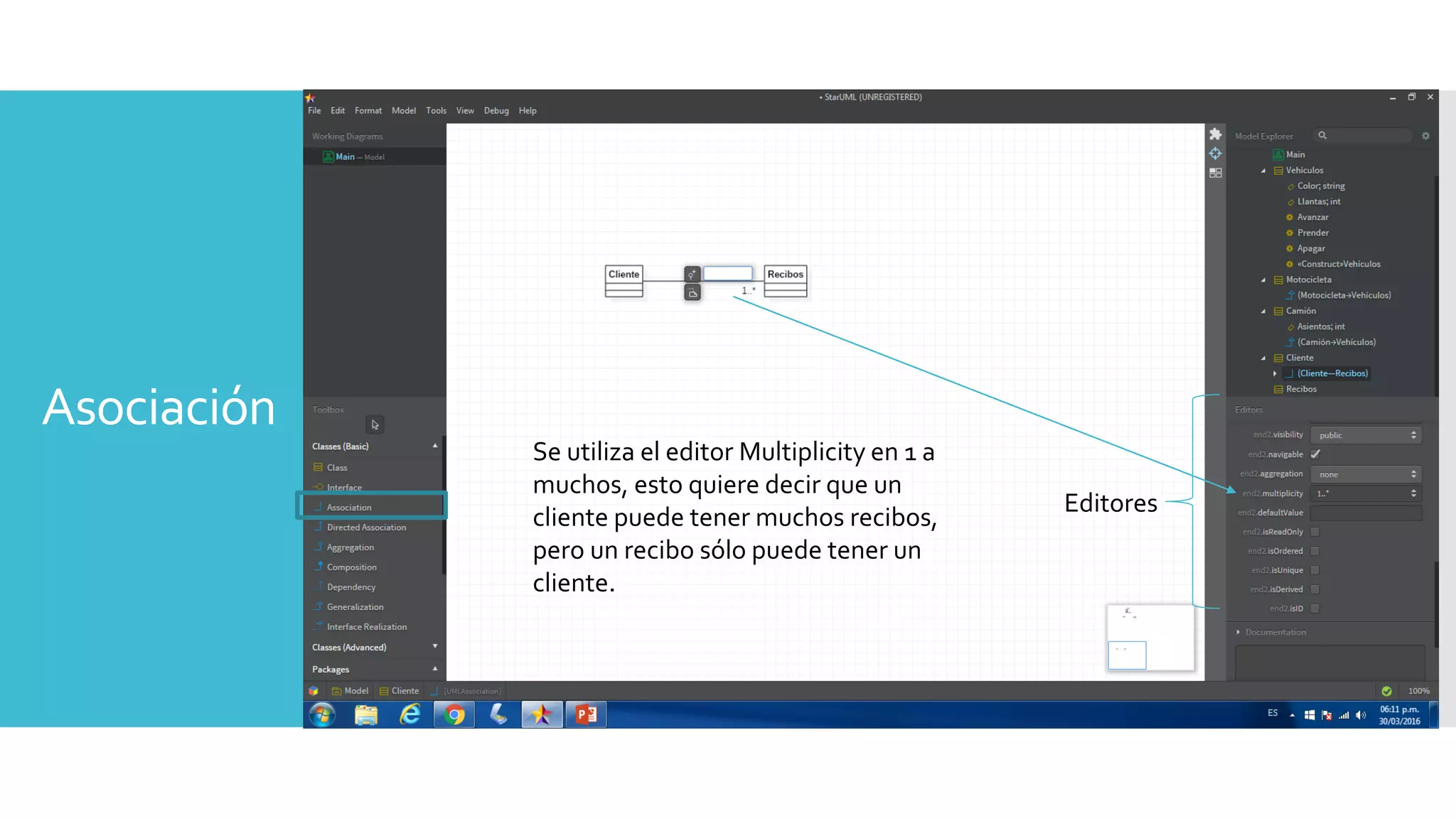Open the Model menu
The image size is (1456, 819).
point(404,111)
